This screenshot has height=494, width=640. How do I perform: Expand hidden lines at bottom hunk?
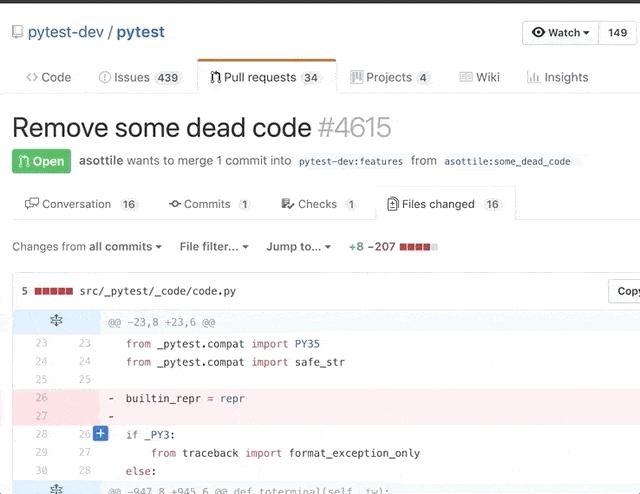point(56,489)
